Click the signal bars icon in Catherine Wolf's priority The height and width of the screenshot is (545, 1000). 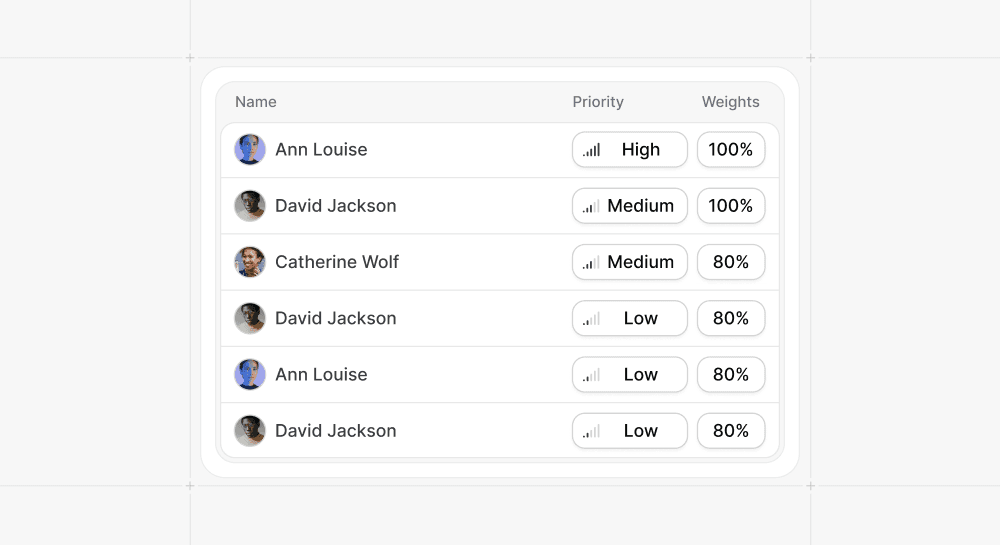tap(591, 263)
